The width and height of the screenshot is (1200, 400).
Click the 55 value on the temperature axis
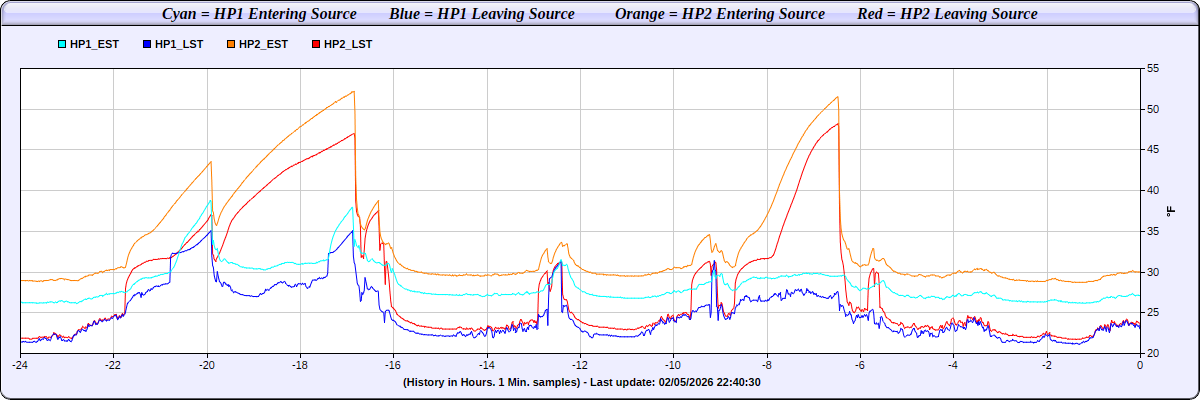point(1153,68)
